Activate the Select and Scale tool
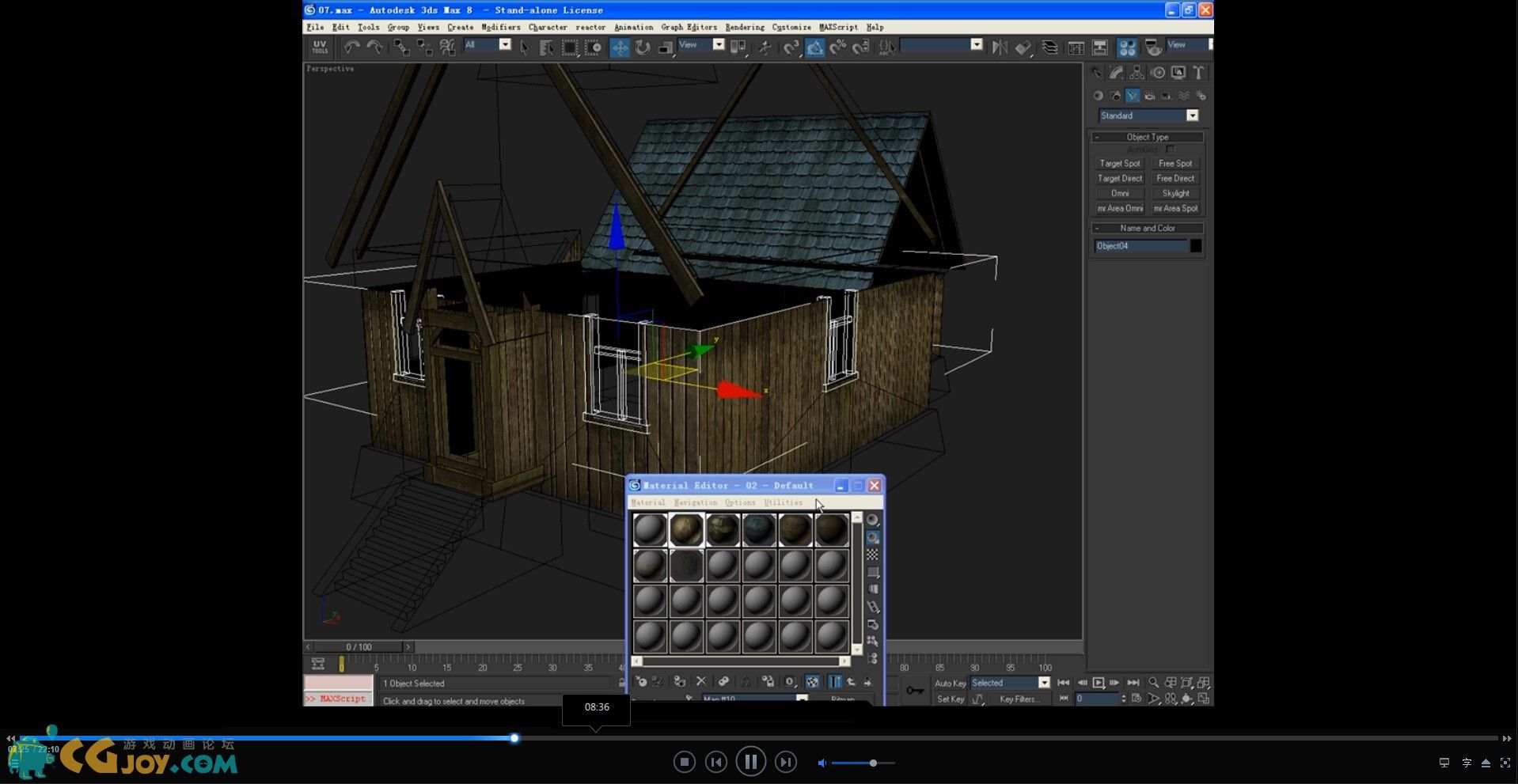The width and height of the screenshot is (1518, 784). click(666, 47)
